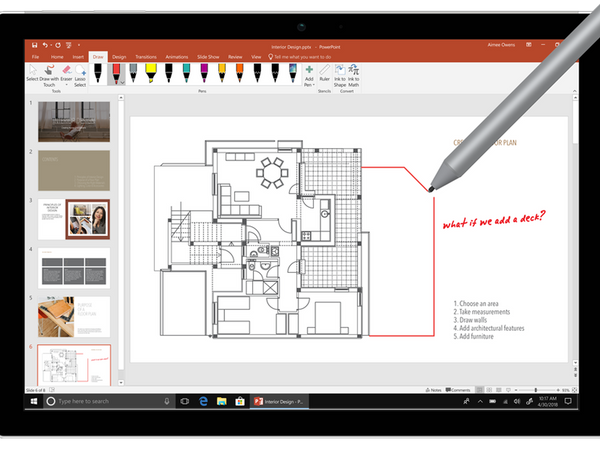Click the Type here to search box

[109, 401]
